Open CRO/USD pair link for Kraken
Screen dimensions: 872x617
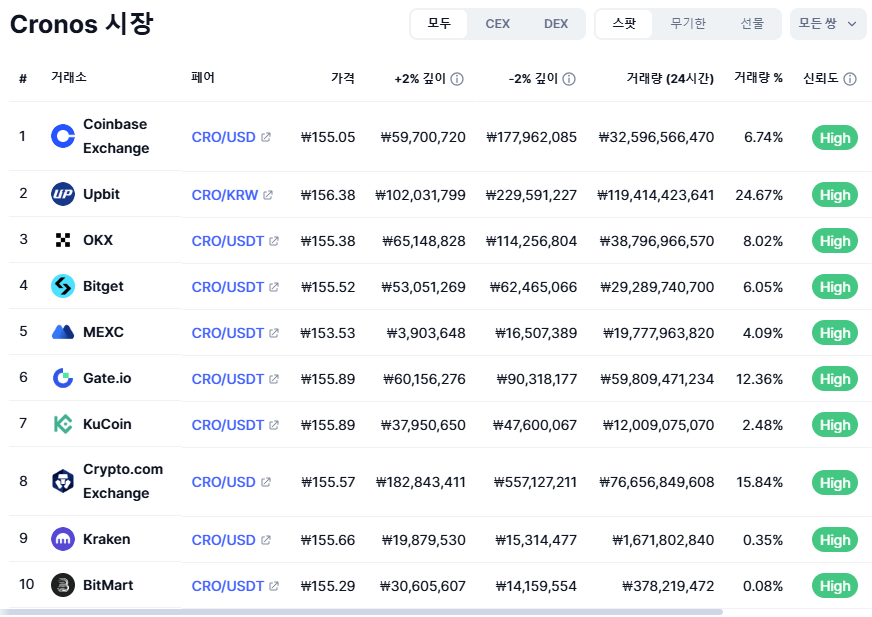click(x=224, y=540)
